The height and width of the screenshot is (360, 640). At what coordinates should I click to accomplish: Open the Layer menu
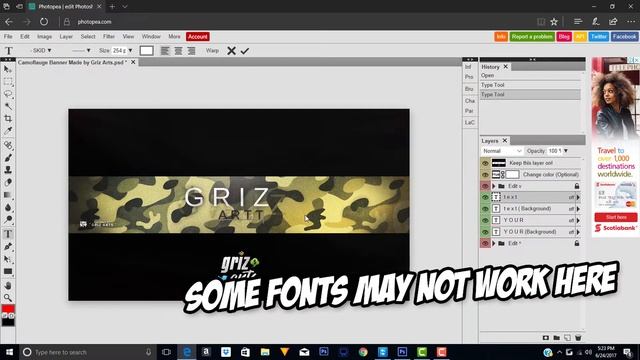[x=66, y=36]
